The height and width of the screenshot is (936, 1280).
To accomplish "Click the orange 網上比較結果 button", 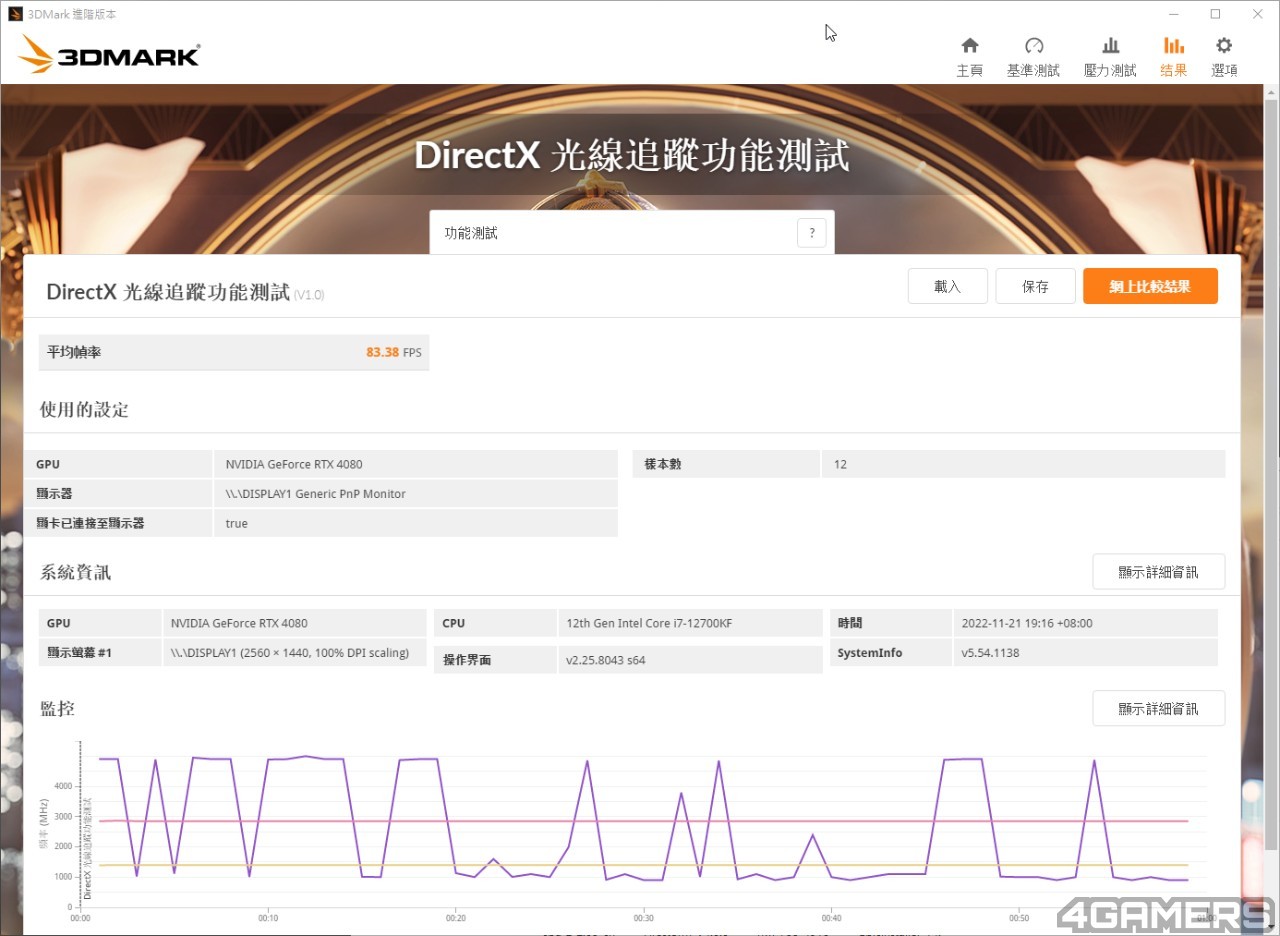I will [1150, 286].
